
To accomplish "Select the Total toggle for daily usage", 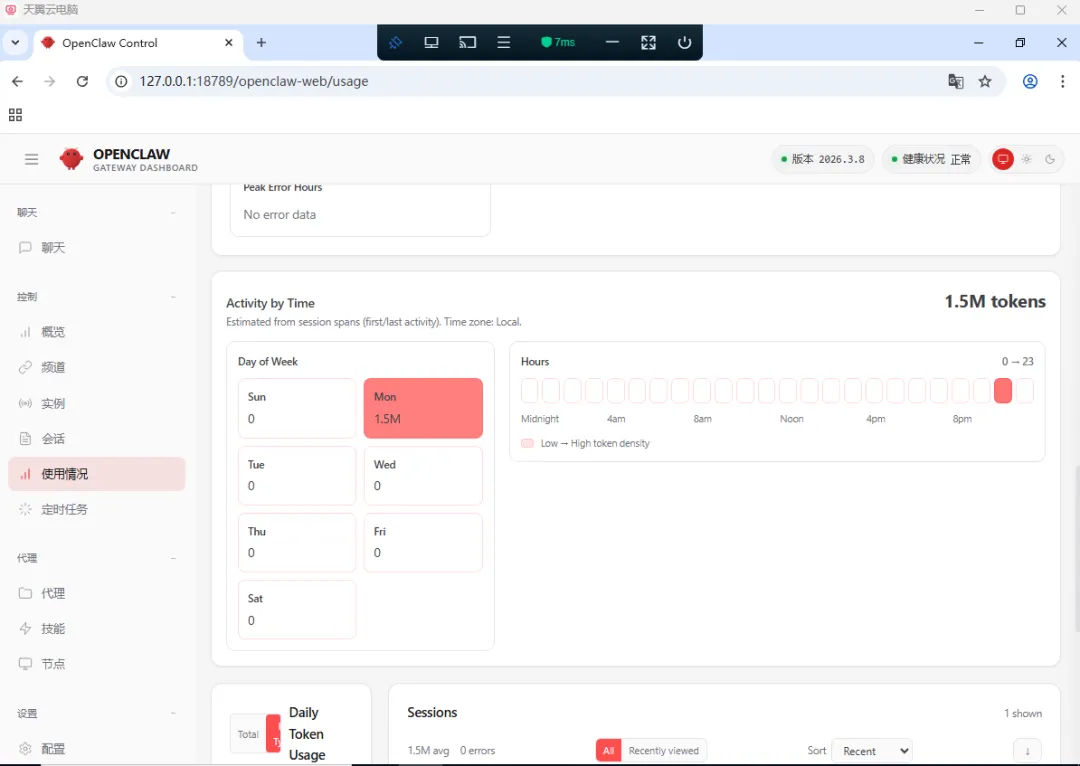I will [x=248, y=734].
